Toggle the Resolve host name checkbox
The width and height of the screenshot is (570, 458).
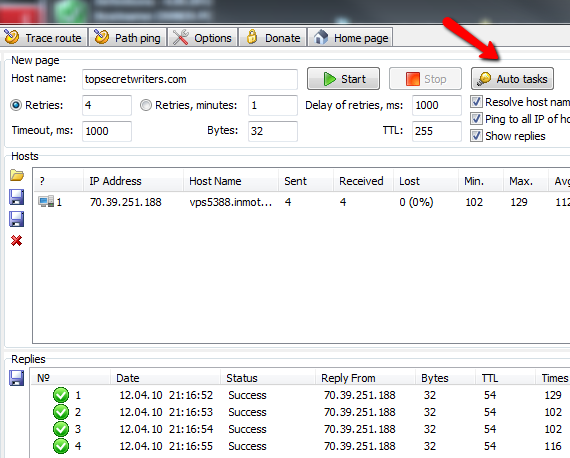point(476,102)
